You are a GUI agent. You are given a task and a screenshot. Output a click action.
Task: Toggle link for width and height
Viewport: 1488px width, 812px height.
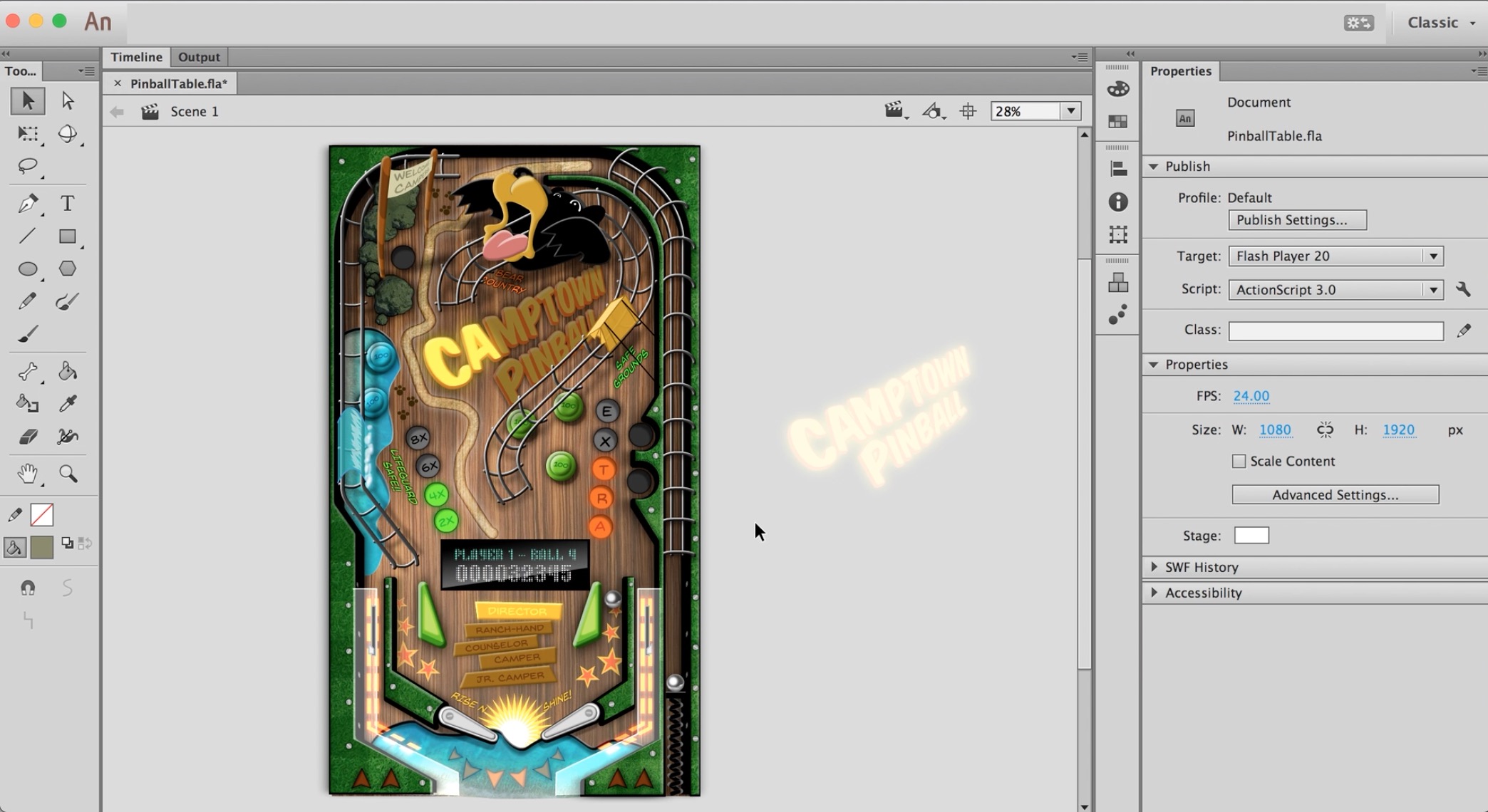tap(1325, 430)
